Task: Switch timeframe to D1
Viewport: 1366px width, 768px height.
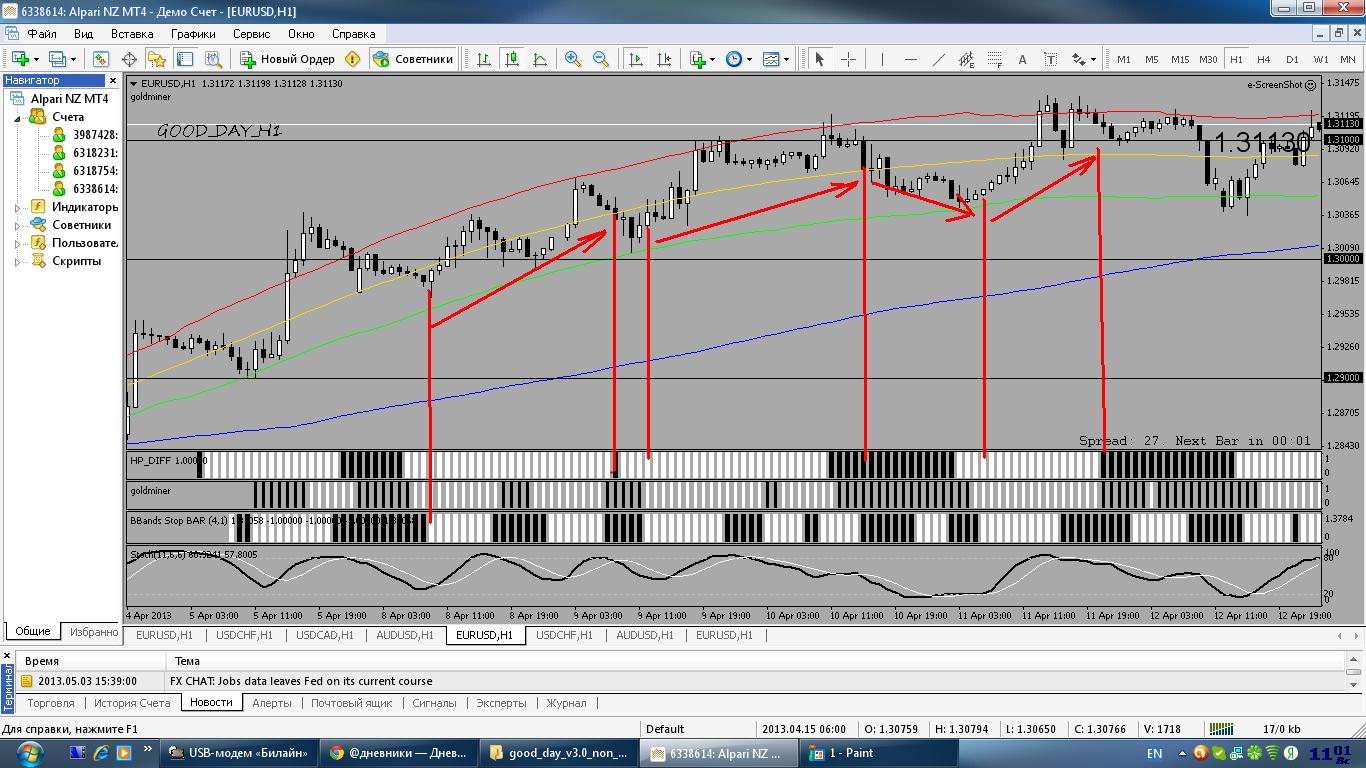Action: pyautogui.click(x=1292, y=59)
